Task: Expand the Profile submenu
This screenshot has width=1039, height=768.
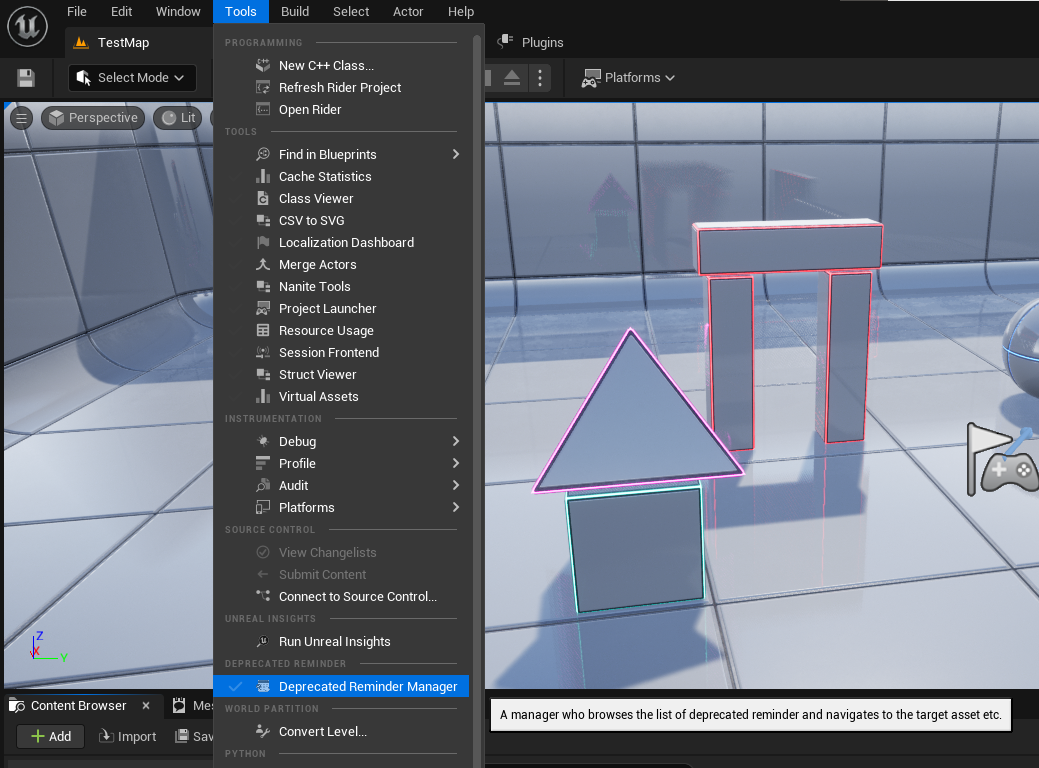Action: point(455,463)
